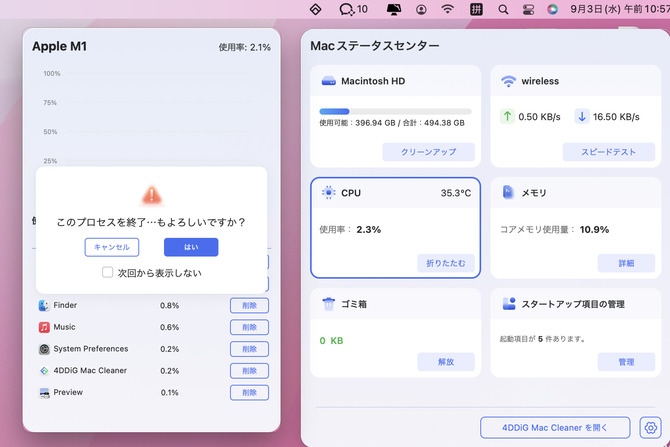The image size is (670, 447).
Task: Click the 16.50 KB/s download speed
Action: point(616,117)
